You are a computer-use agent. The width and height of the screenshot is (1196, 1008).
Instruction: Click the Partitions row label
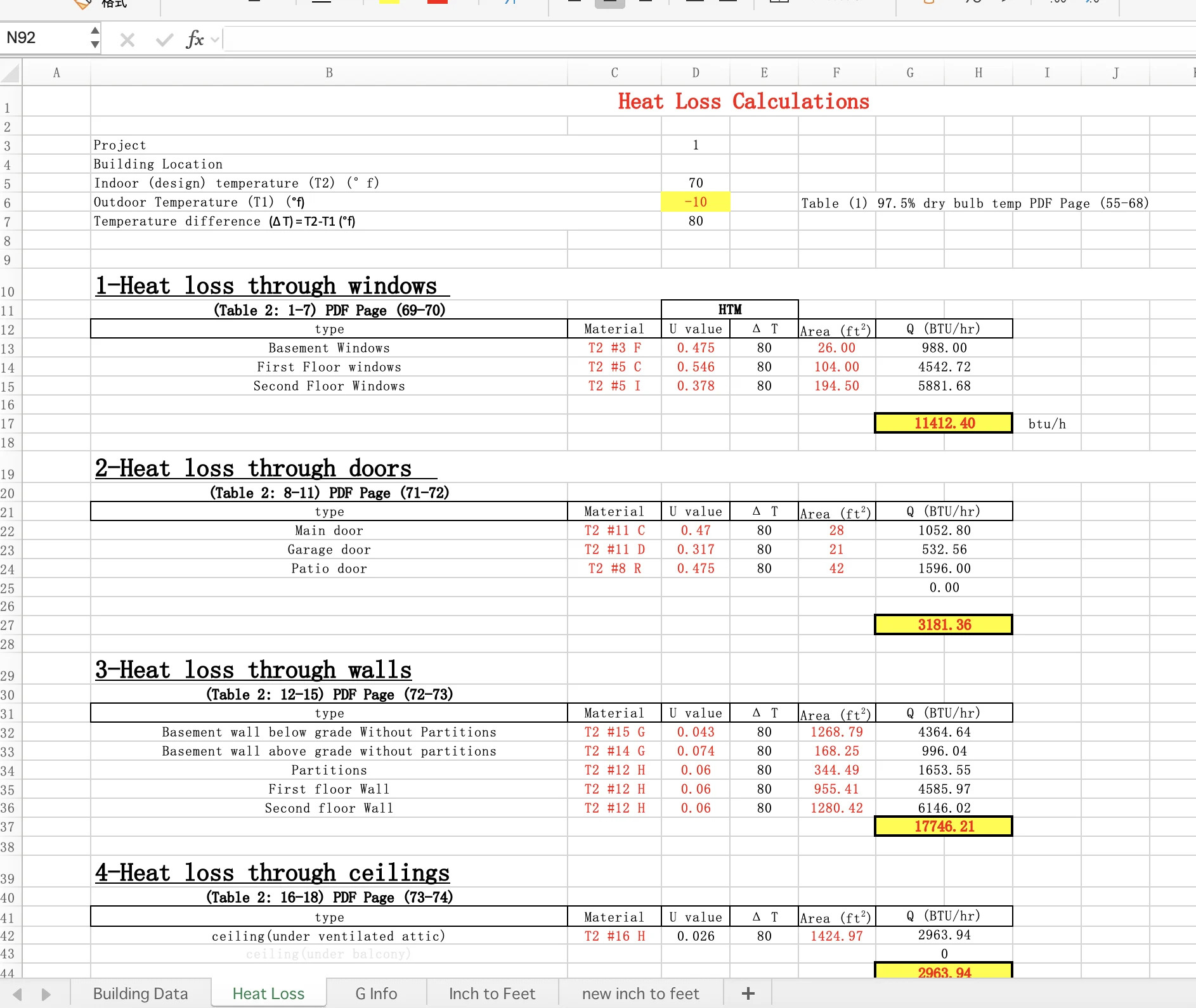(x=329, y=770)
